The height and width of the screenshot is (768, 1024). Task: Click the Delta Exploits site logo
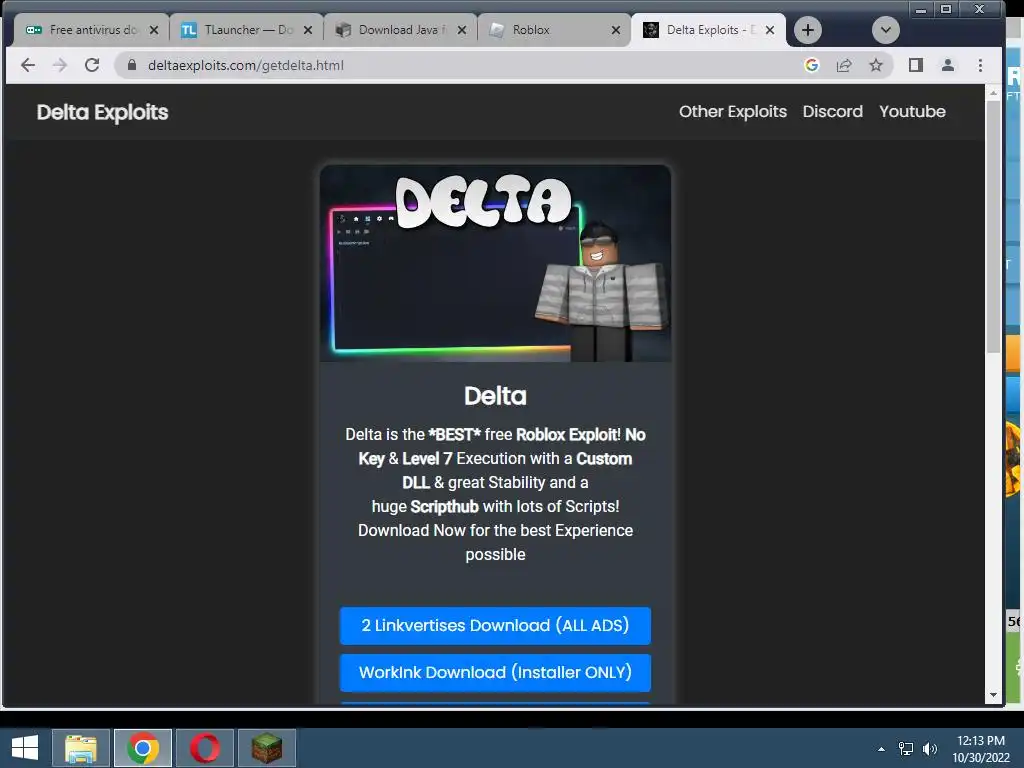tap(103, 112)
